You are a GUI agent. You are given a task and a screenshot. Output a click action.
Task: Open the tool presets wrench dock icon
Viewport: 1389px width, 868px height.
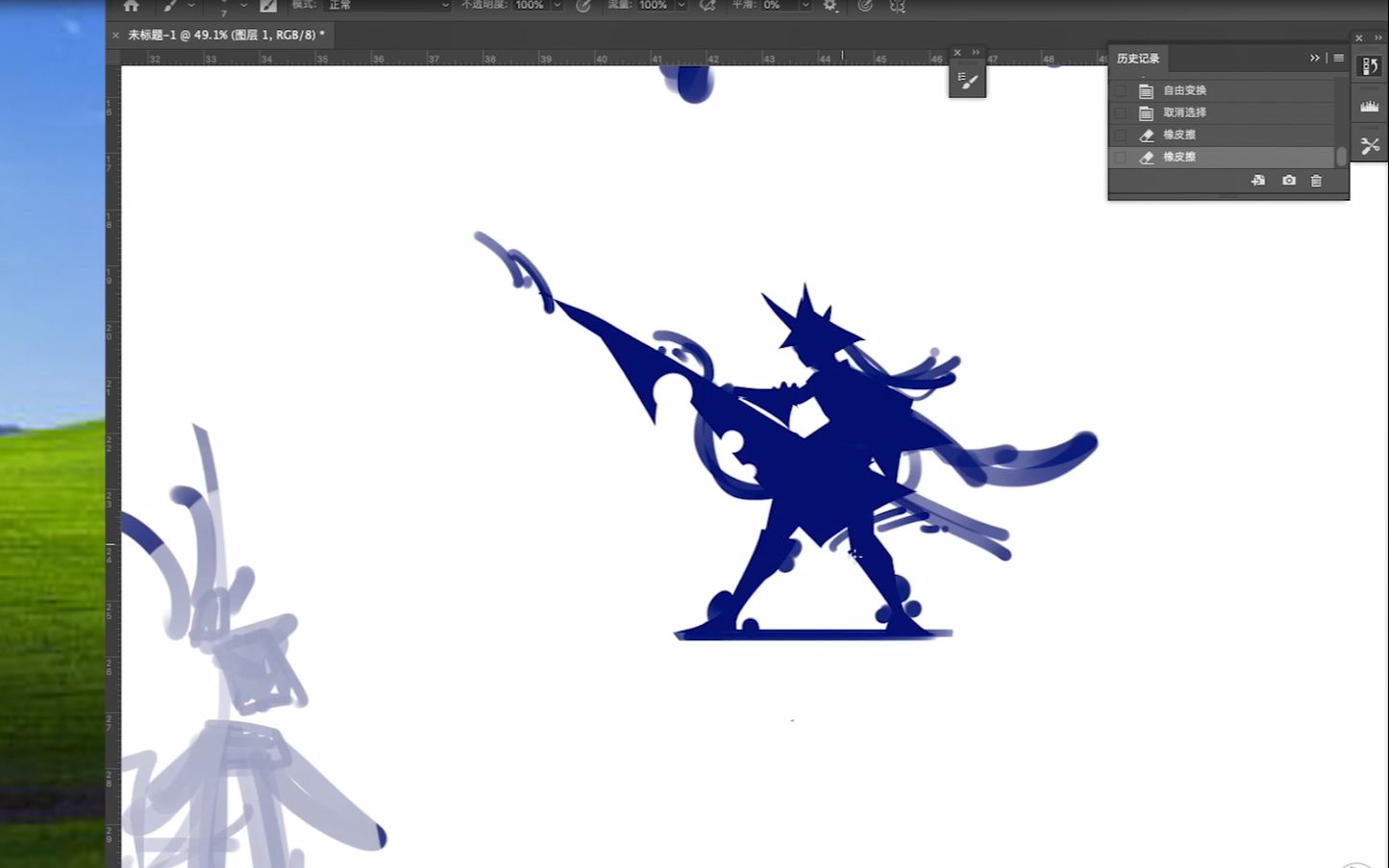(x=1370, y=145)
